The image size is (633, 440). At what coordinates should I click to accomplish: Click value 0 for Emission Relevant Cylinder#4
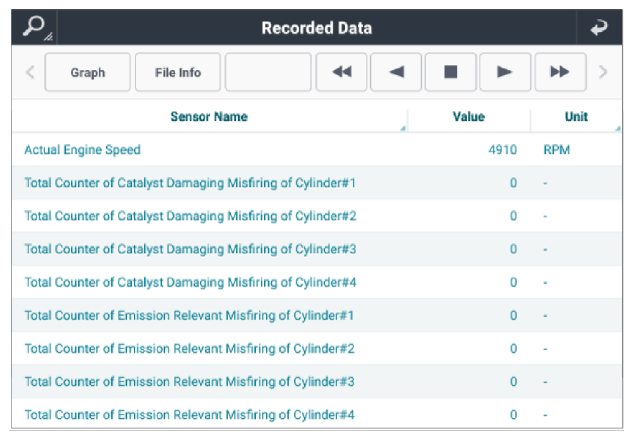click(513, 415)
